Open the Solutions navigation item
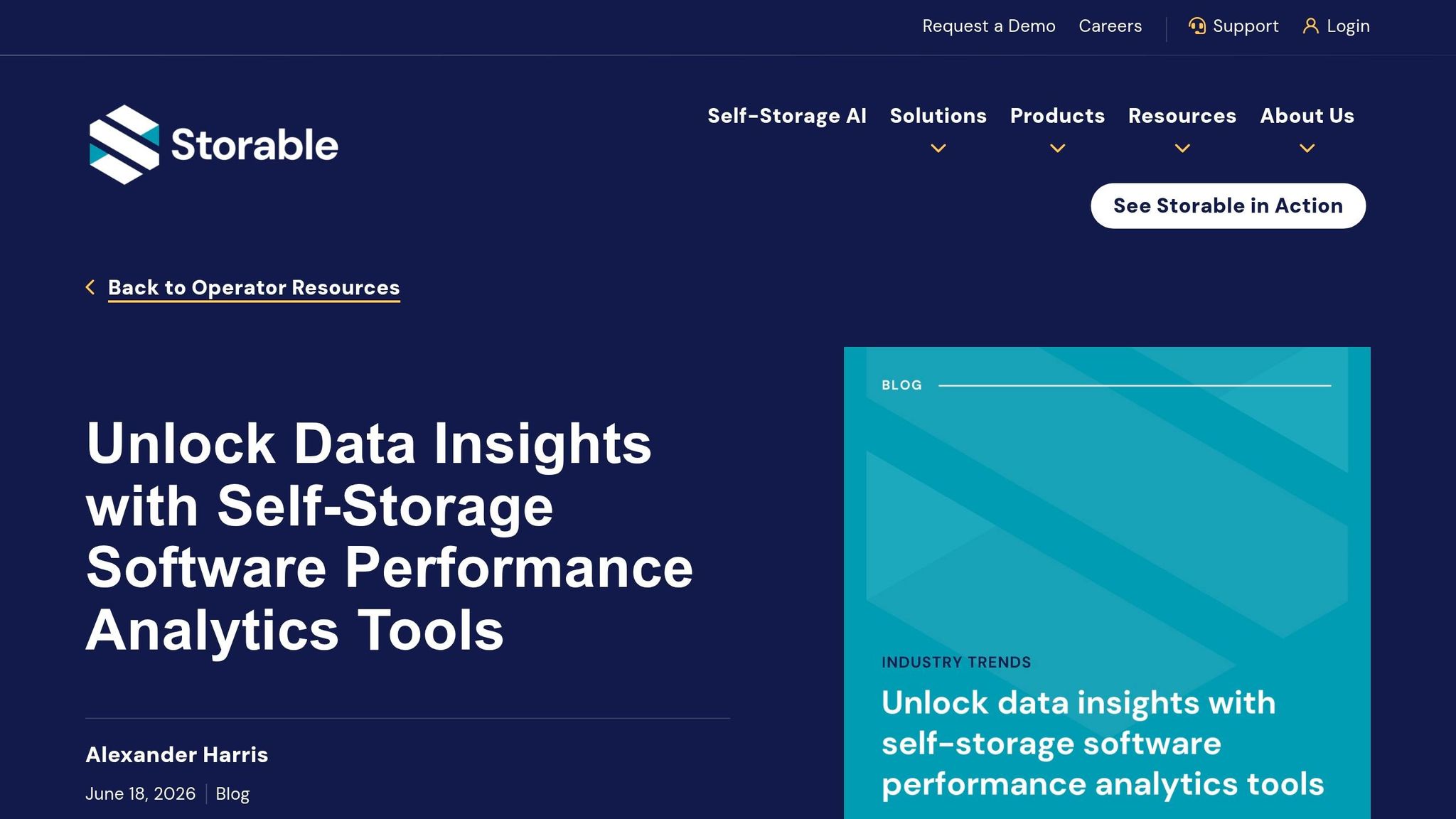Screen dimensions: 1456x819 pos(938,116)
